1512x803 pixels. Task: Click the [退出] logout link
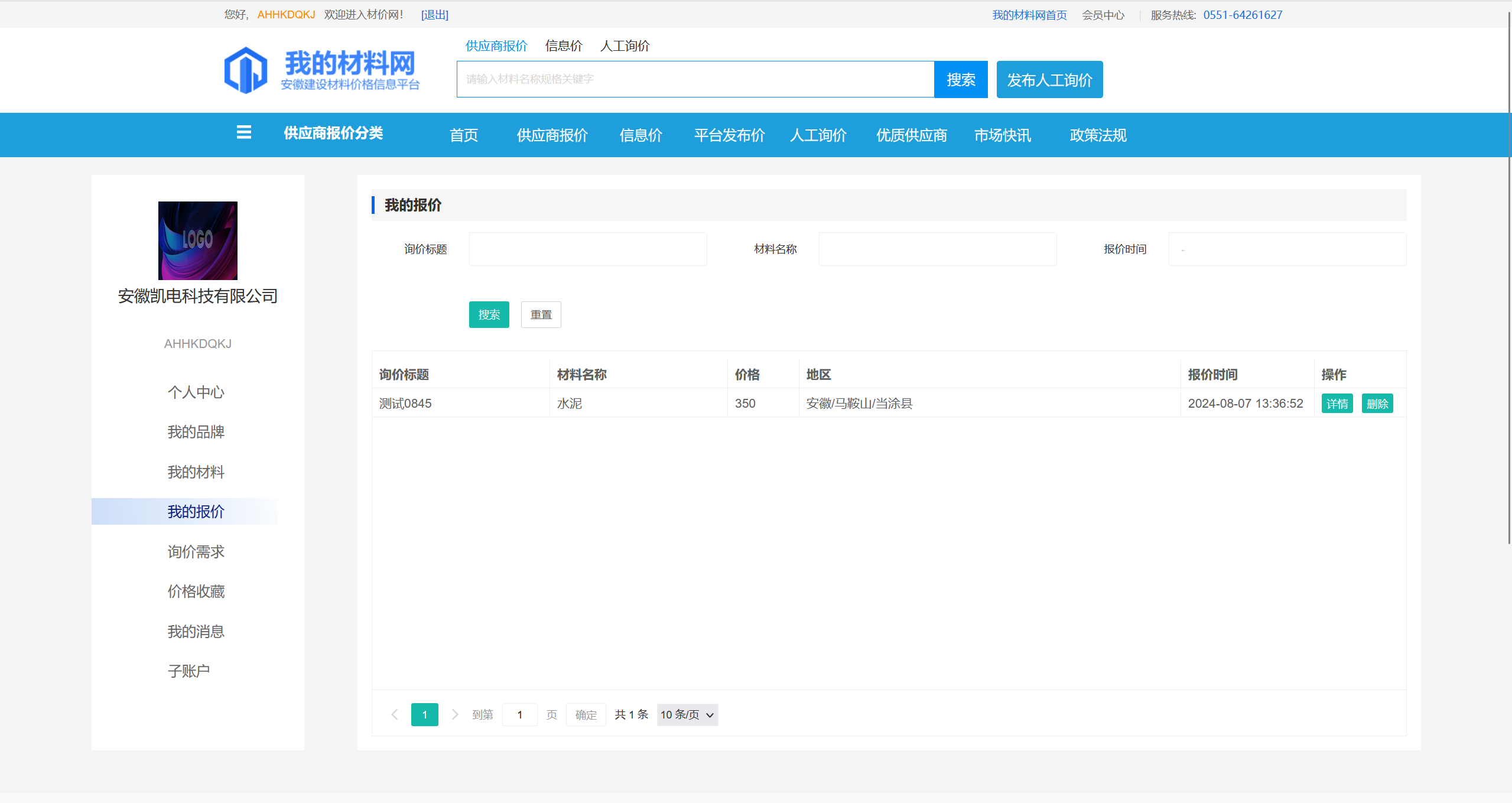tap(434, 15)
